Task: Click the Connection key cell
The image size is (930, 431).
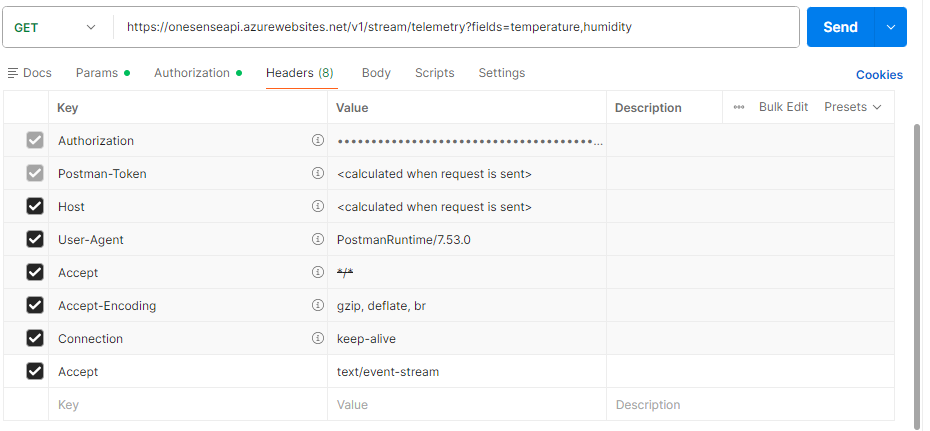Action: click(x=188, y=339)
